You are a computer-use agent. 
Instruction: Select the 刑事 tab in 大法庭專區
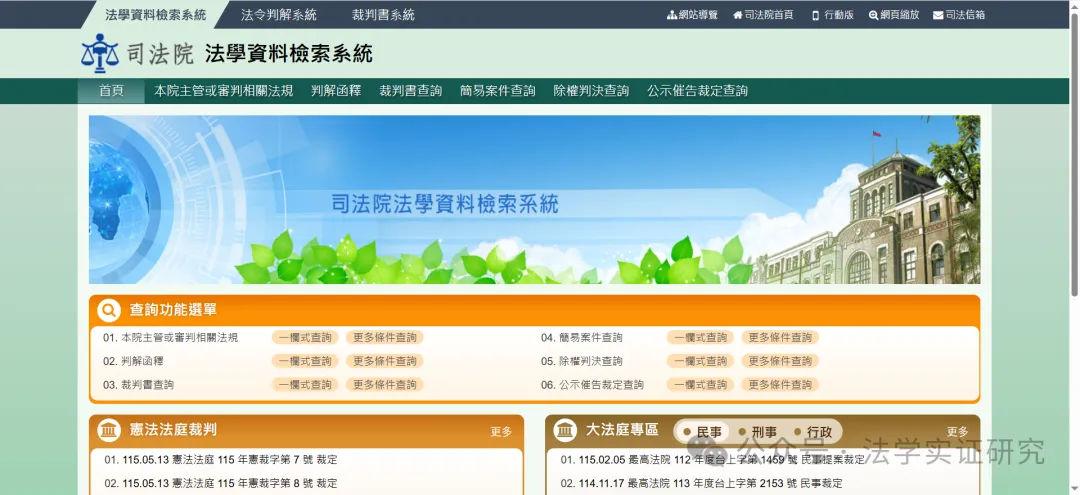point(757,432)
